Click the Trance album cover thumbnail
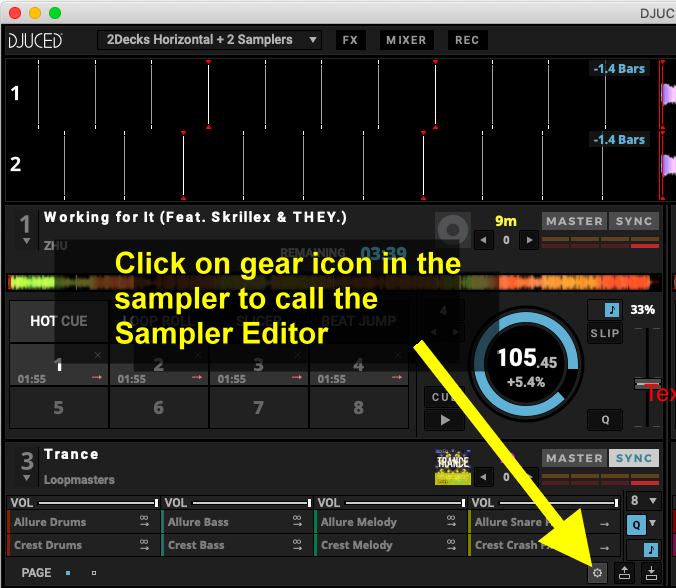Image resolution: width=676 pixels, height=588 pixels. (x=453, y=467)
